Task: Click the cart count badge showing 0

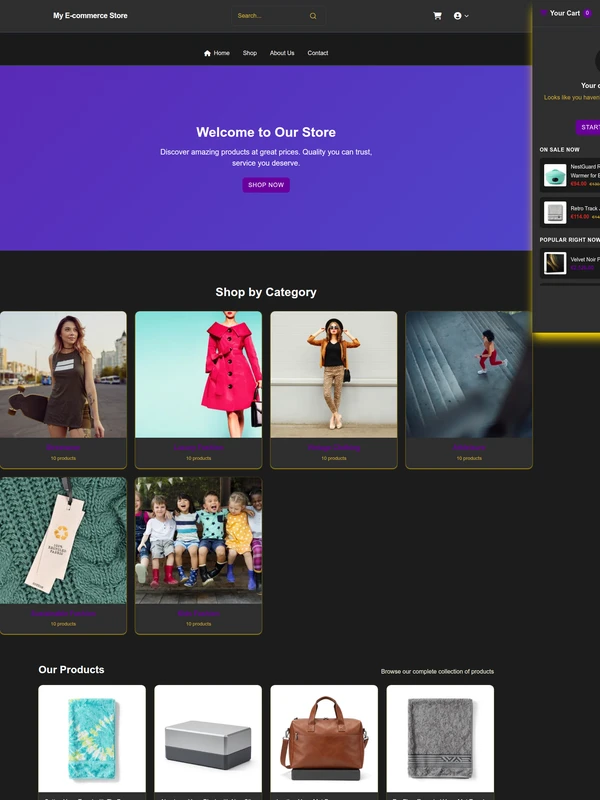Action: click(587, 13)
